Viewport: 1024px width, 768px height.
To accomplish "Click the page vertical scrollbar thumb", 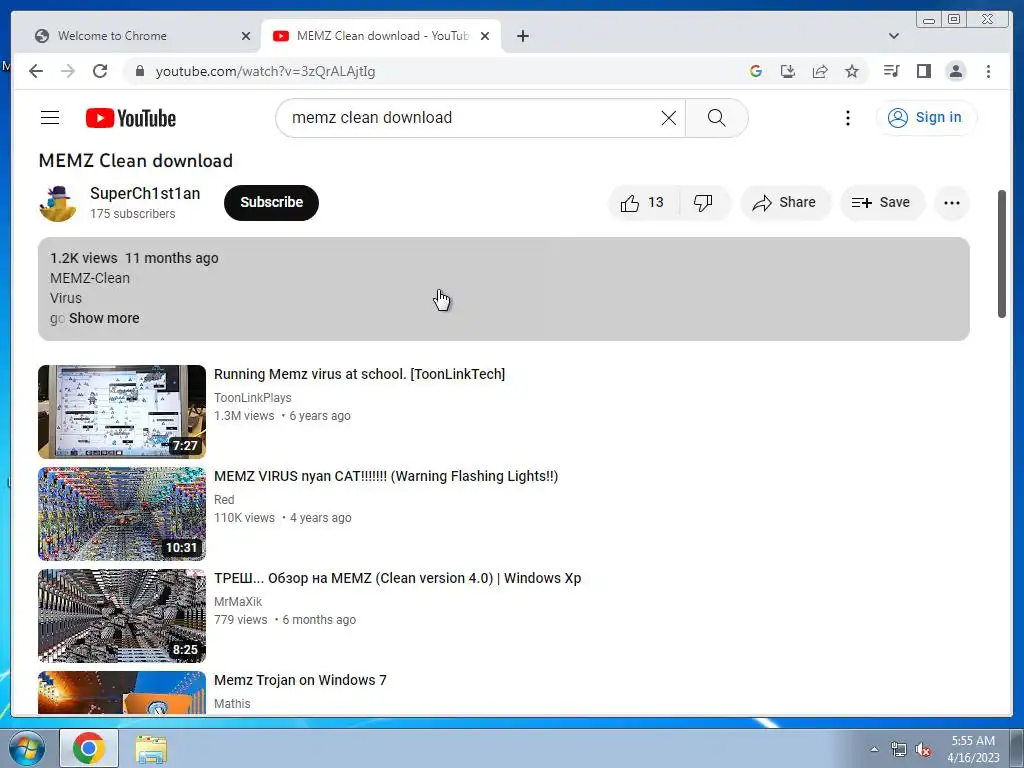I will (1002, 254).
